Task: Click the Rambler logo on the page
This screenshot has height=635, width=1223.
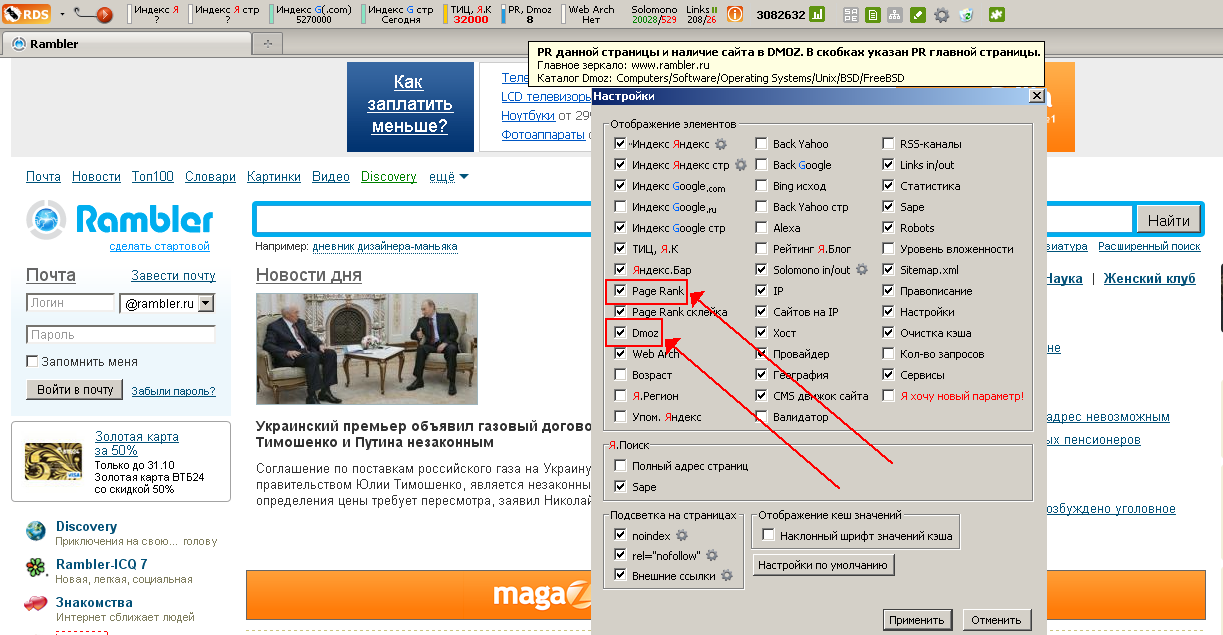Action: pos(120,219)
